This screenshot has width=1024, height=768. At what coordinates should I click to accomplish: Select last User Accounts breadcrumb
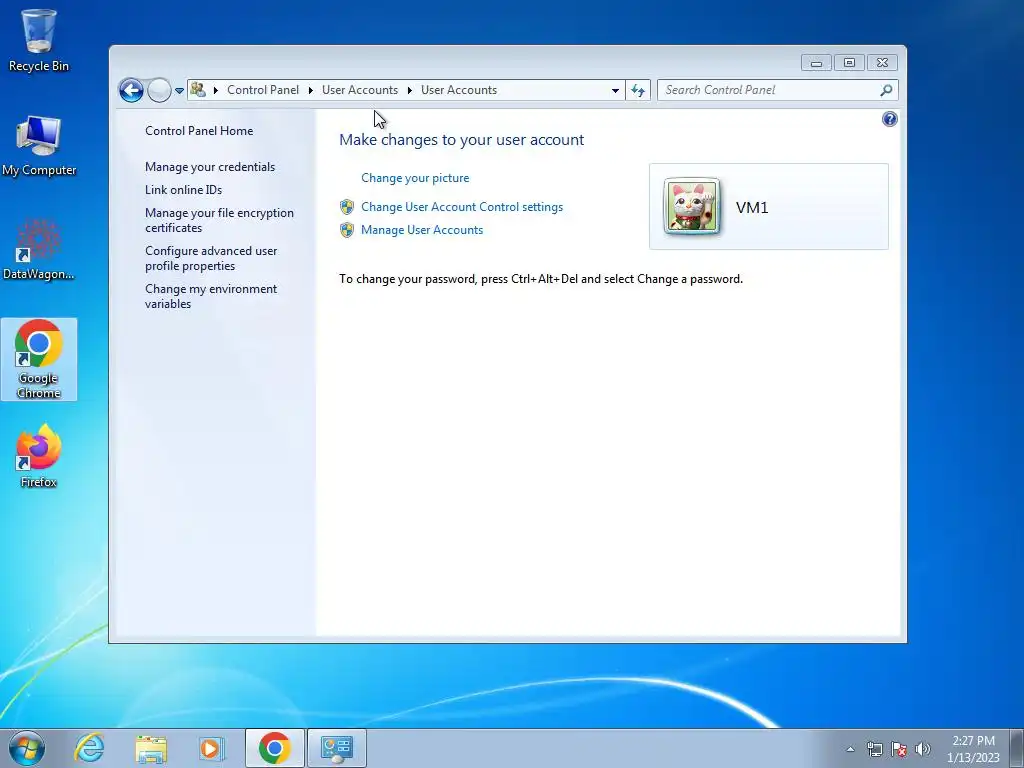459,90
